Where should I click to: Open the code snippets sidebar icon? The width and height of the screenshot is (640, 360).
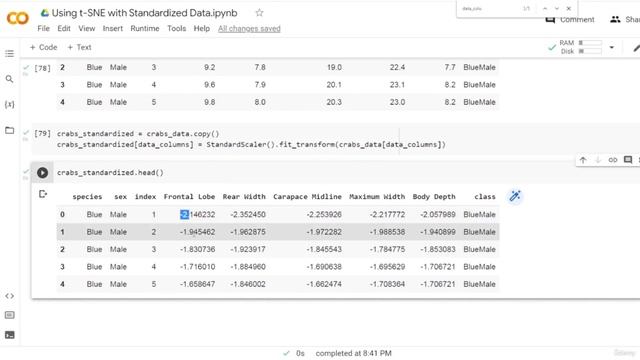tap(9, 296)
